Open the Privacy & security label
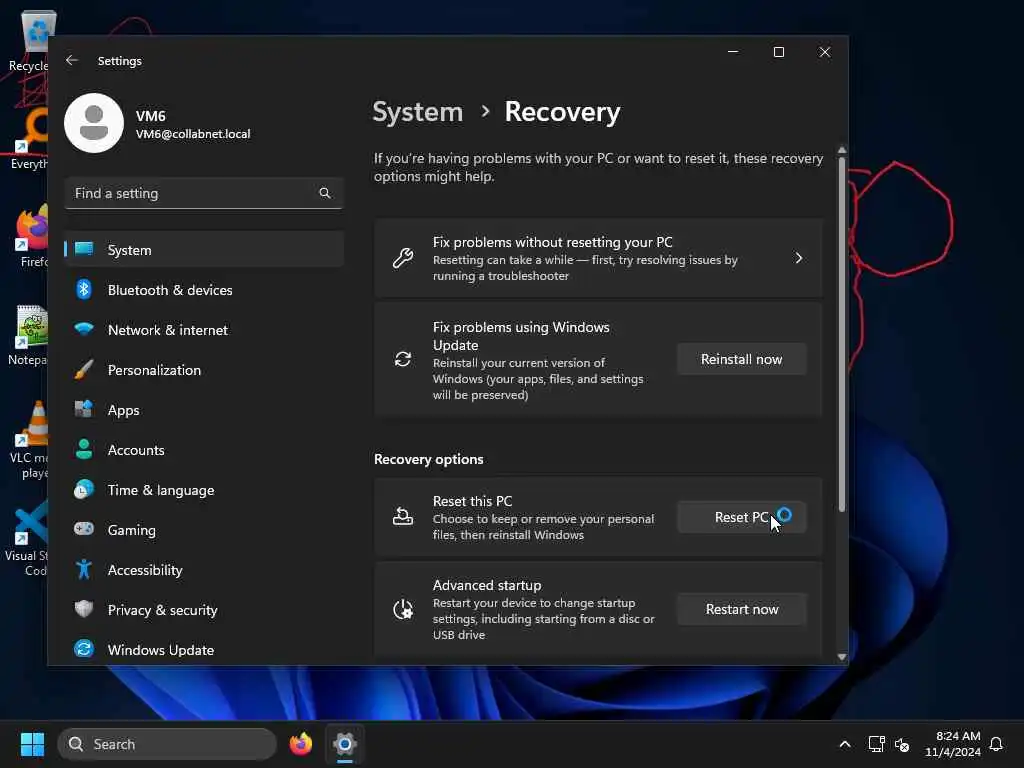The width and height of the screenshot is (1024, 768). [x=163, y=610]
